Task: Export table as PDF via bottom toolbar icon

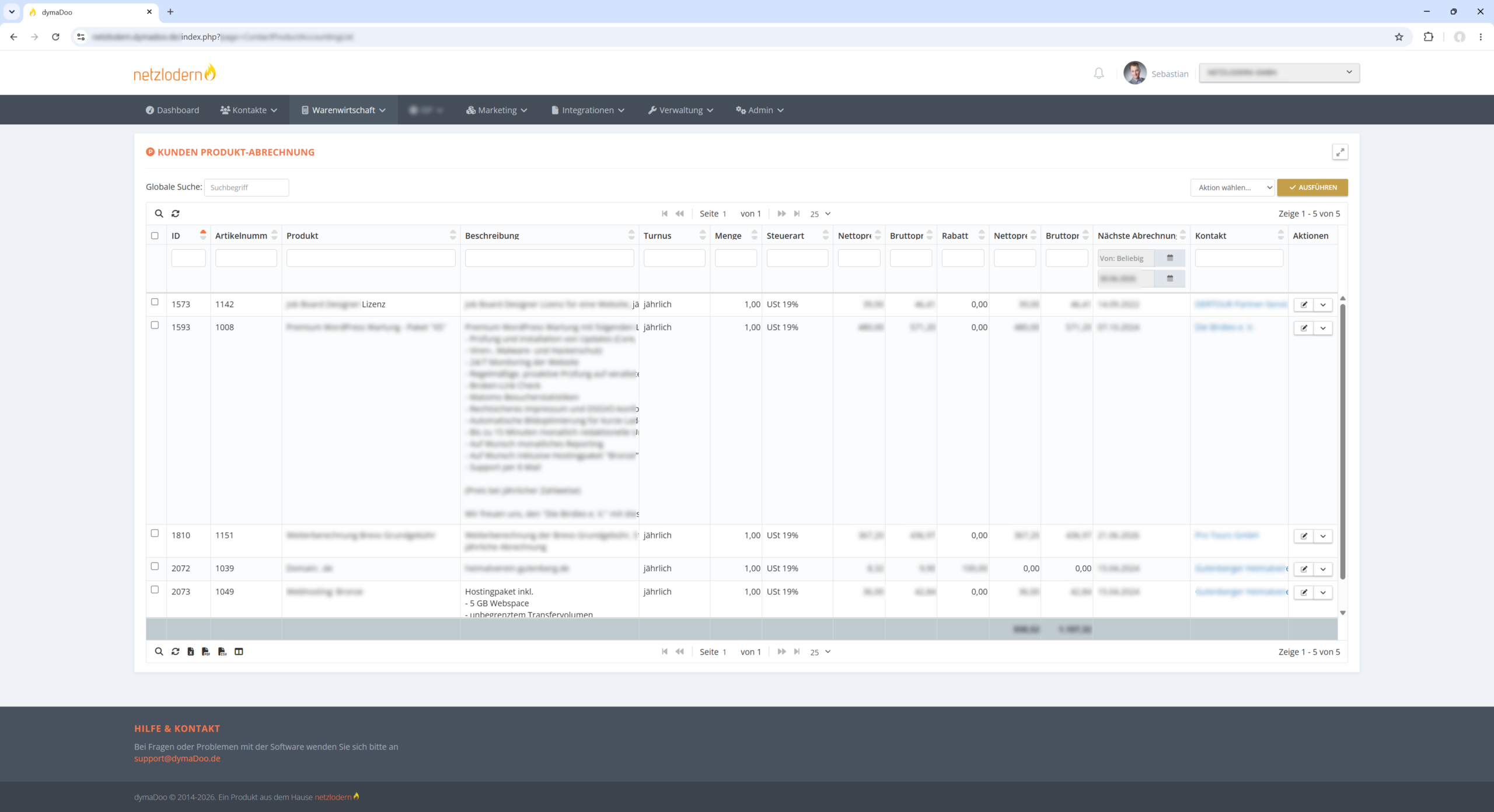Action: (x=206, y=652)
